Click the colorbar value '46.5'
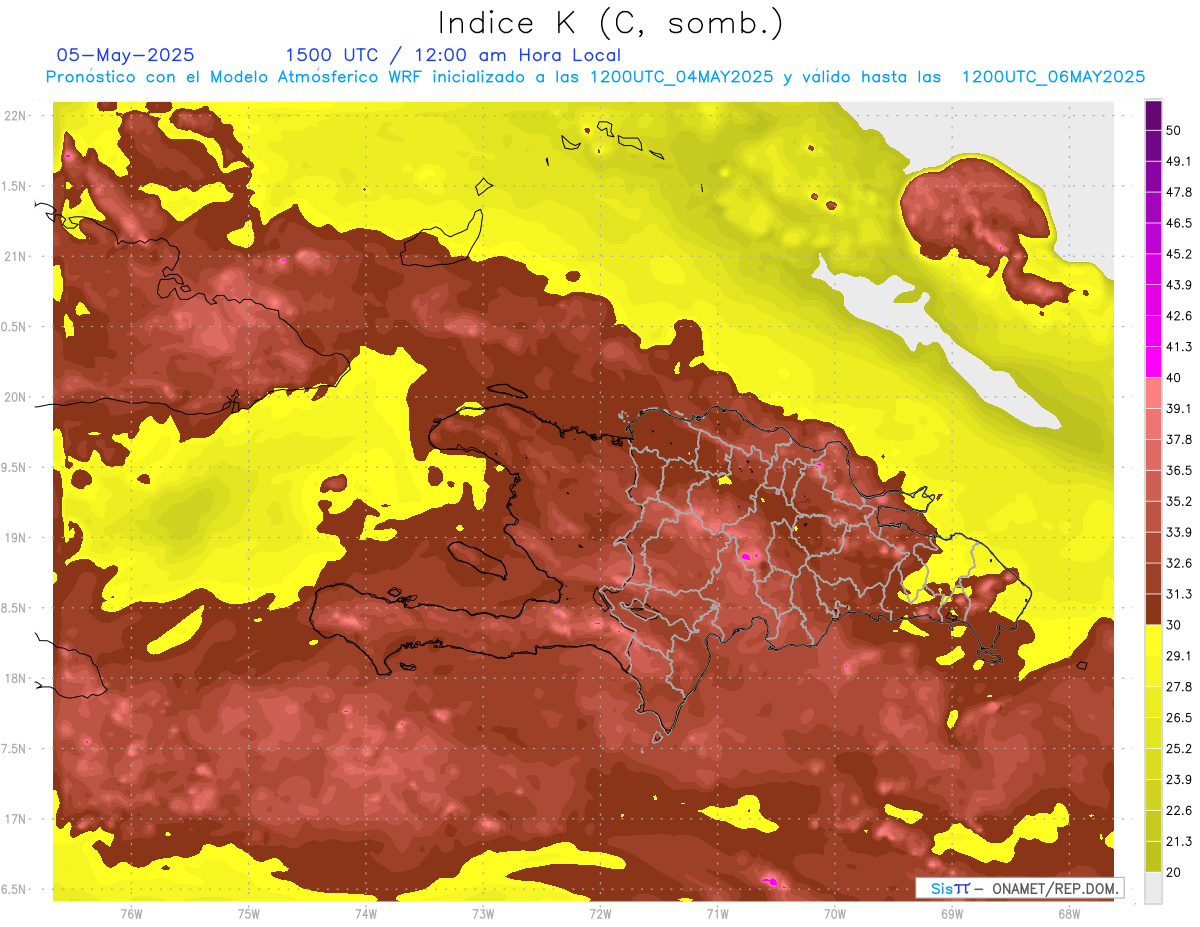The height and width of the screenshot is (927, 1200). coord(1178,223)
